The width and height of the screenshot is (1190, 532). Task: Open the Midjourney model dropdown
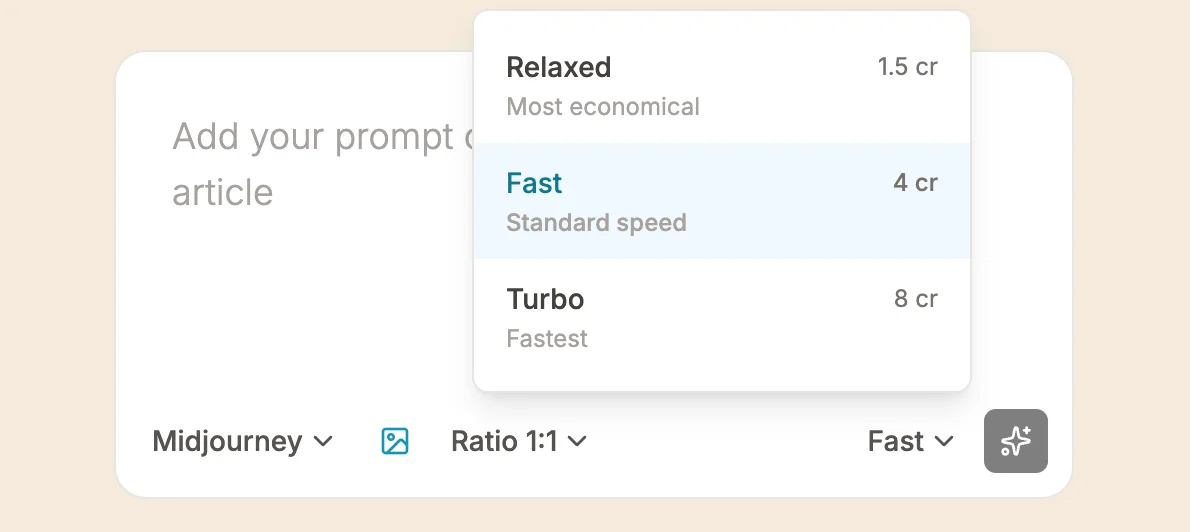[242, 441]
